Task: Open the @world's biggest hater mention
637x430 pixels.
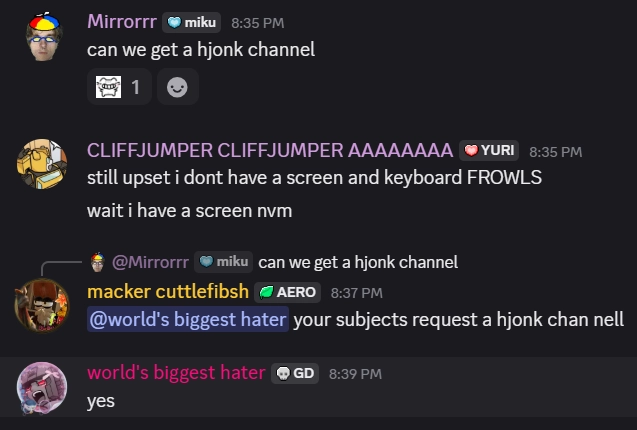Action: pyautogui.click(x=188, y=319)
